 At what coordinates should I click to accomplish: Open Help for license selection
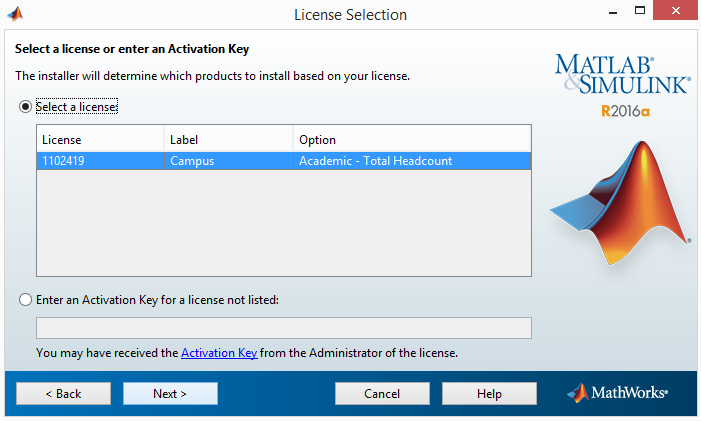[489, 393]
